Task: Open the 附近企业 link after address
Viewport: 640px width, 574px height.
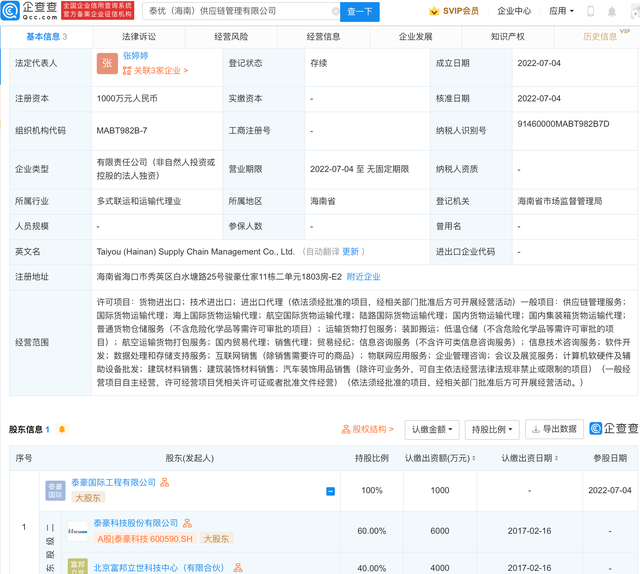Action: (363, 277)
